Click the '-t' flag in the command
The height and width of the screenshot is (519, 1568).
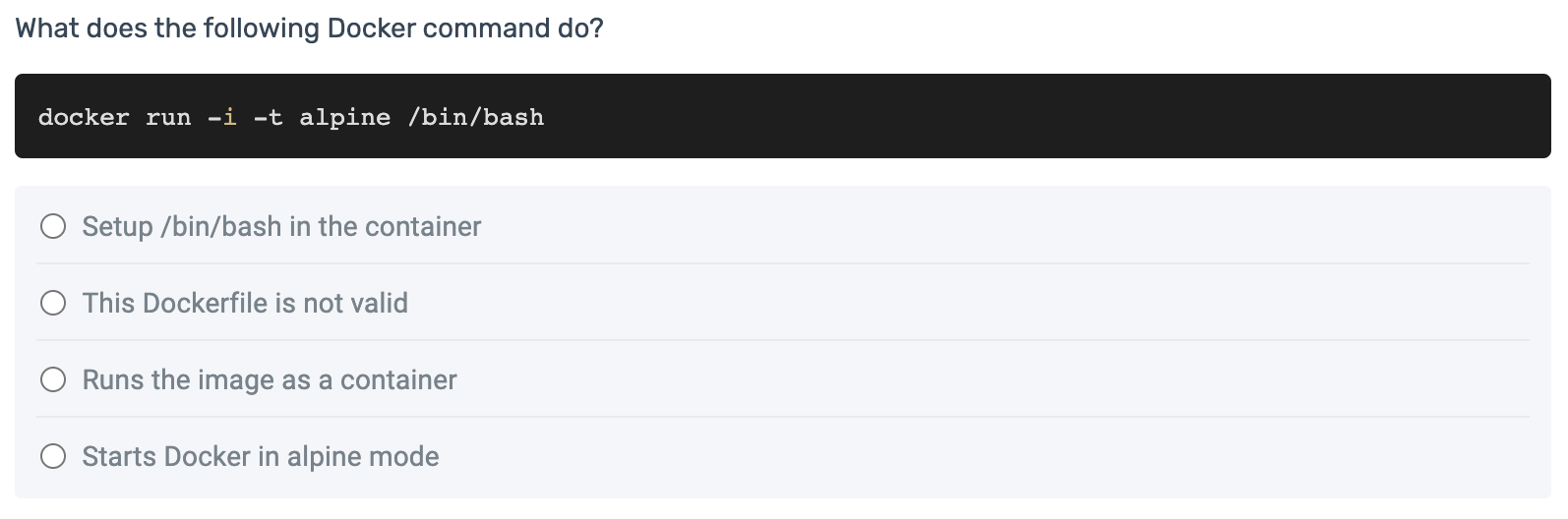click(269, 117)
